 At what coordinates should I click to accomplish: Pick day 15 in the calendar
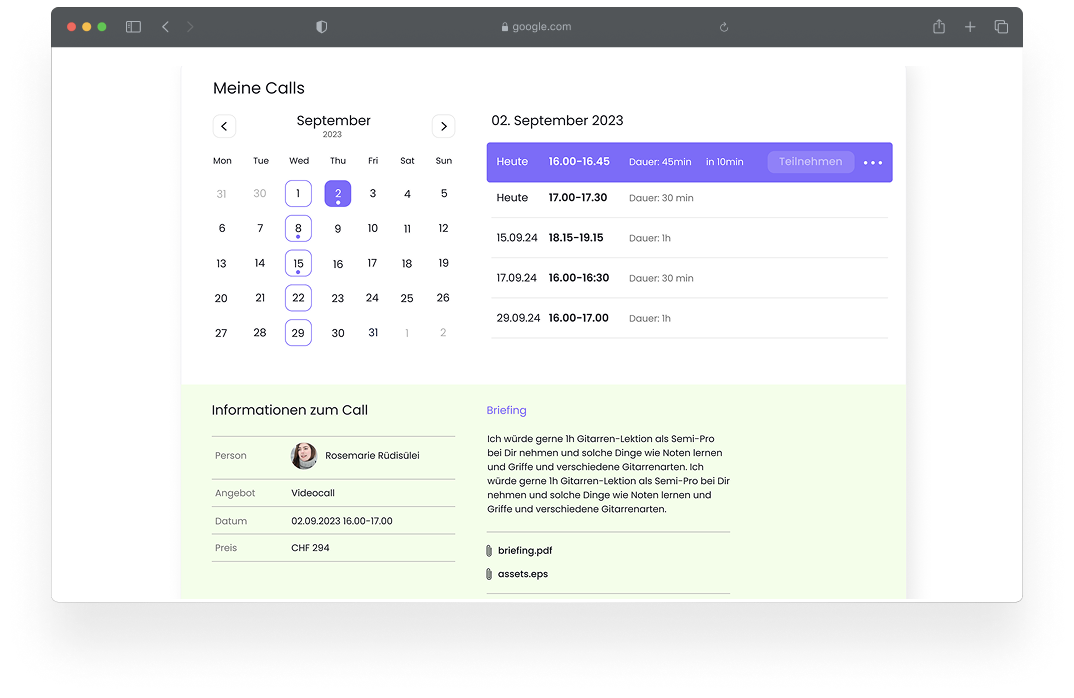[298, 264]
